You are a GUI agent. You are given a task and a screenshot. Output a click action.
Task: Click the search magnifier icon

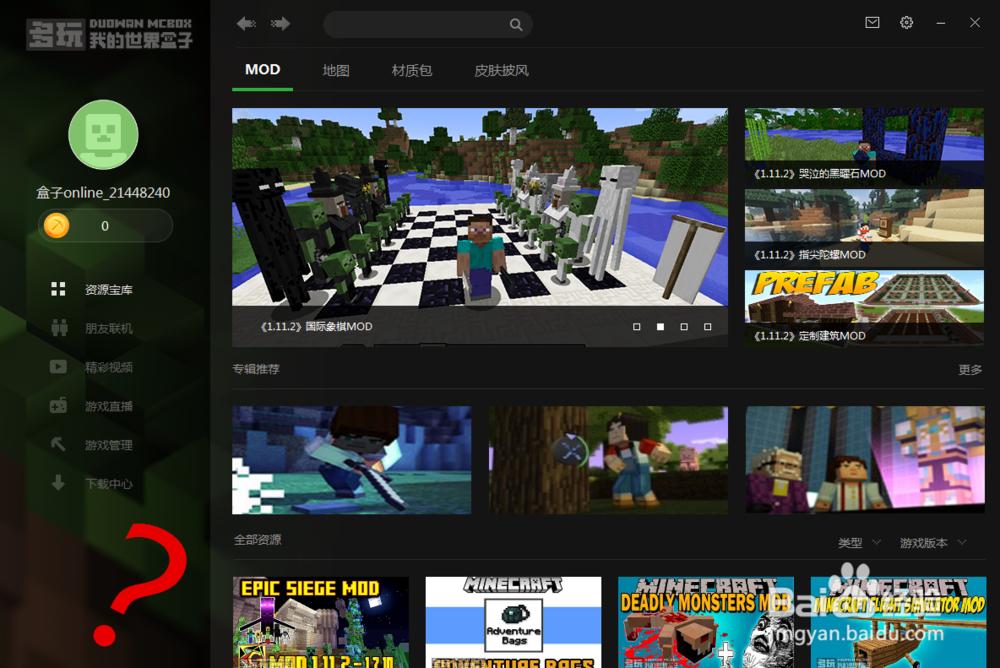pos(516,25)
